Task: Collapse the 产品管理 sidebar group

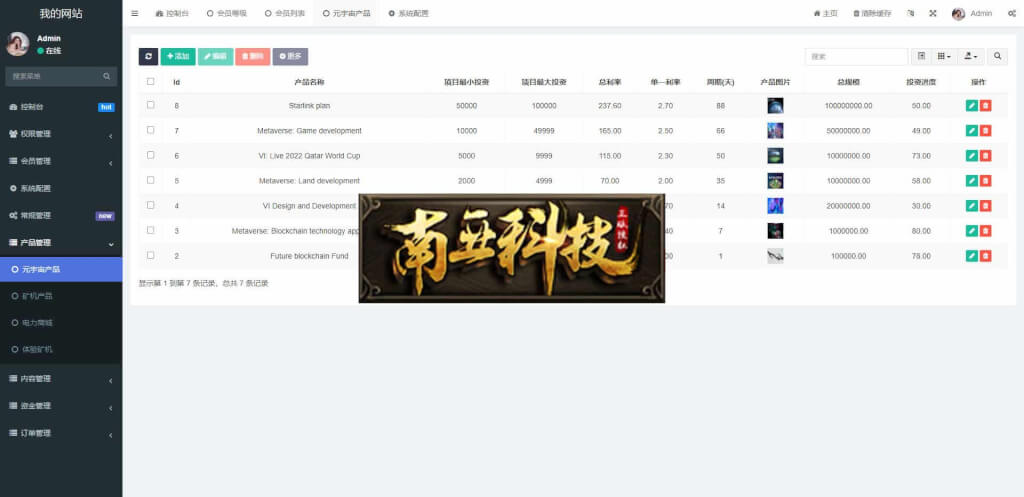Action: click(61, 242)
